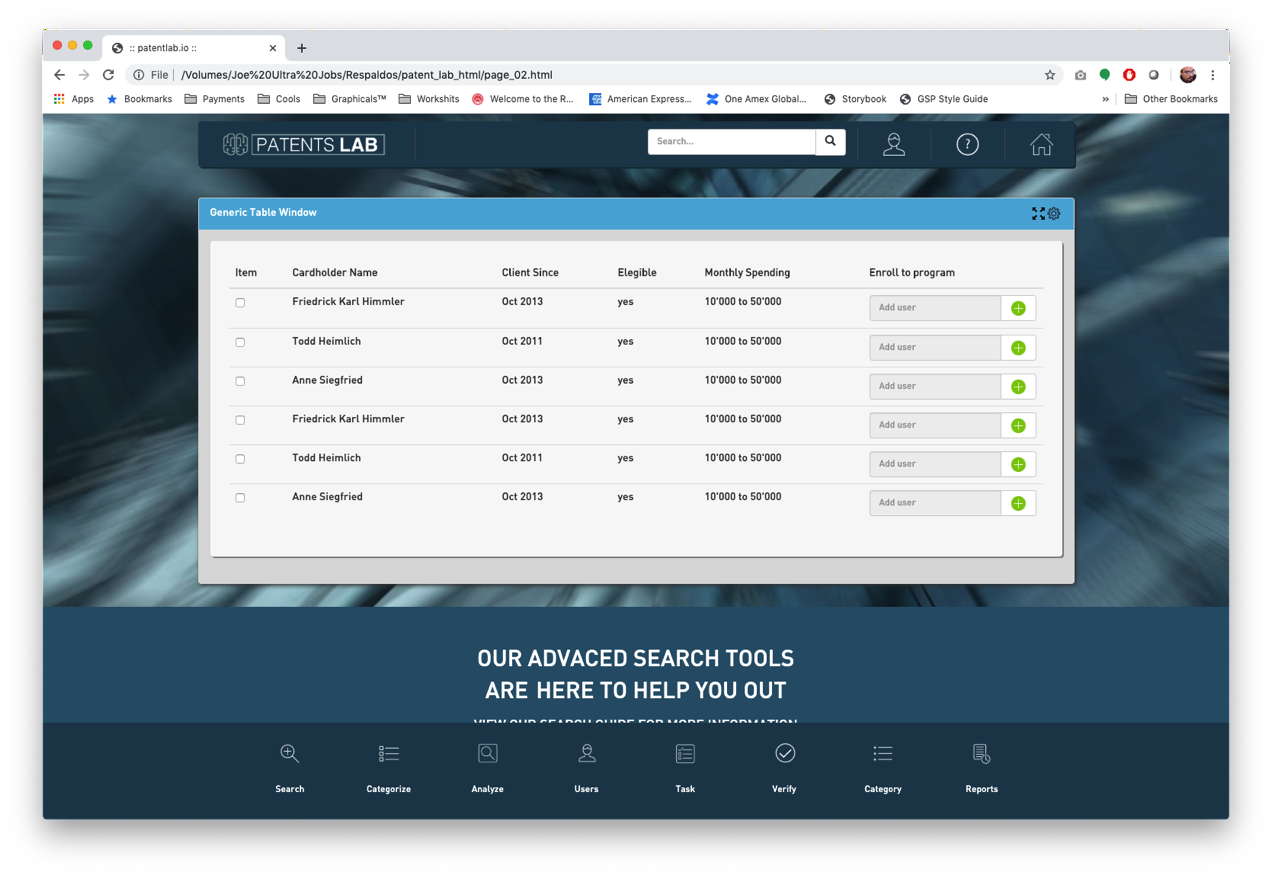1272x876 pixels.
Task: Click the Search field in header
Action: click(732, 142)
